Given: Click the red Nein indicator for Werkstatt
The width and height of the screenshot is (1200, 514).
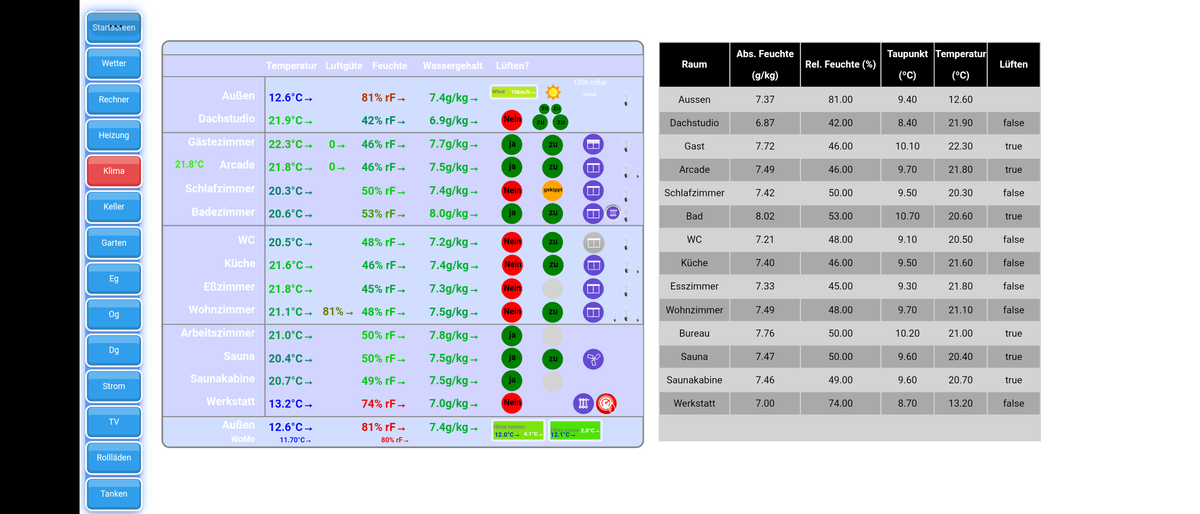Looking at the screenshot, I should (512, 403).
